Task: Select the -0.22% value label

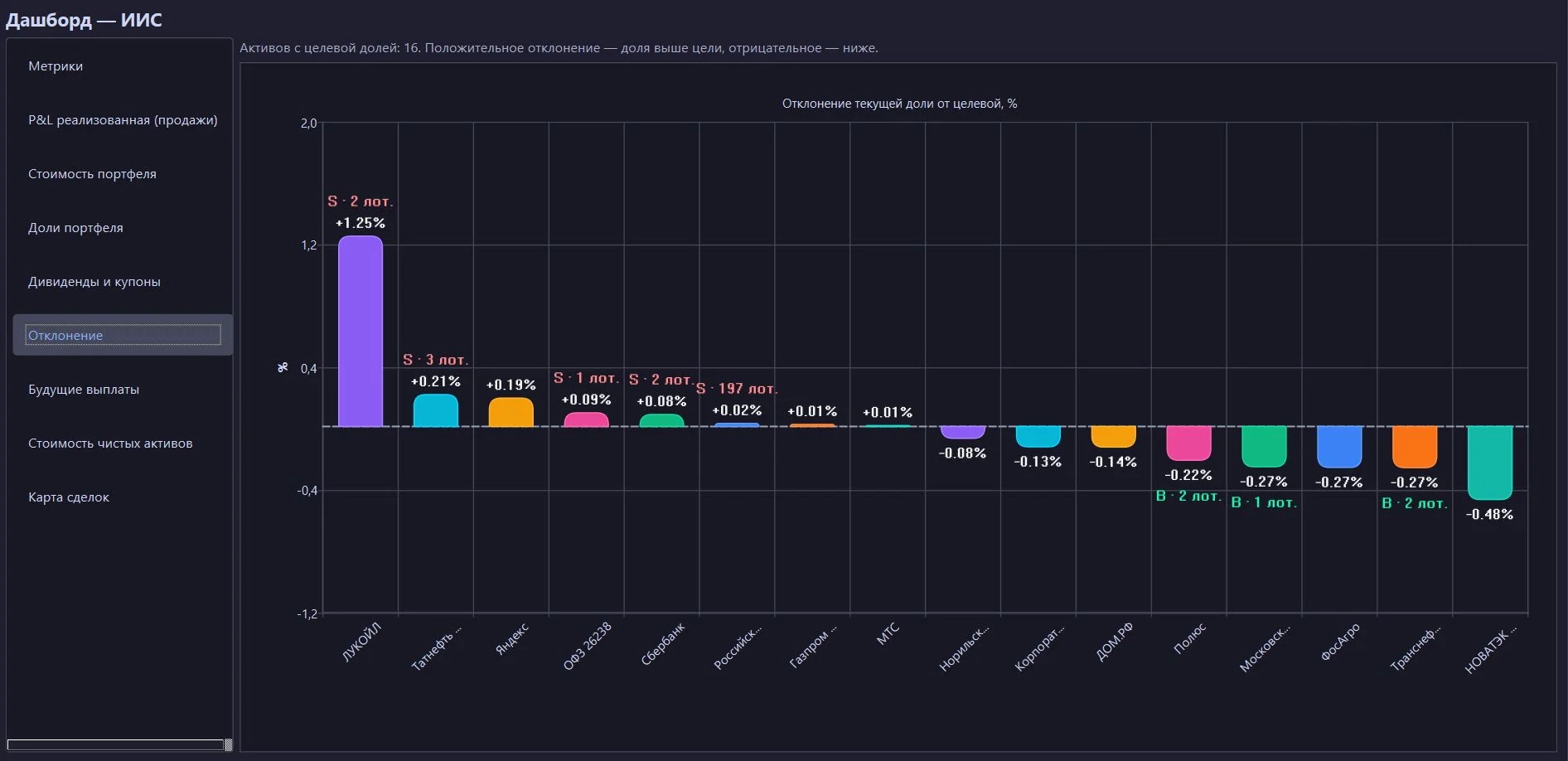Action: [1188, 475]
